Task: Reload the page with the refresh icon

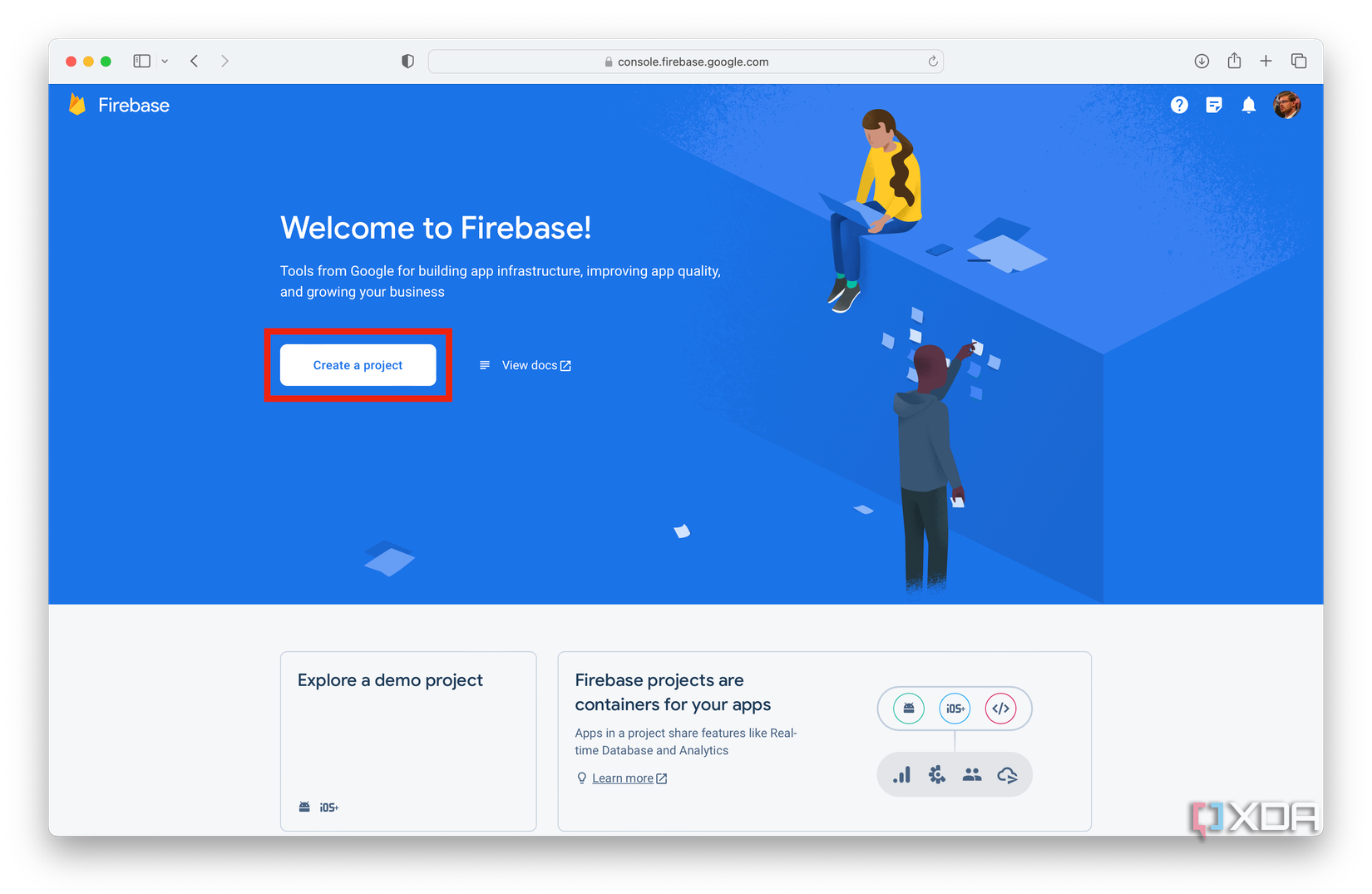Action: (x=933, y=61)
